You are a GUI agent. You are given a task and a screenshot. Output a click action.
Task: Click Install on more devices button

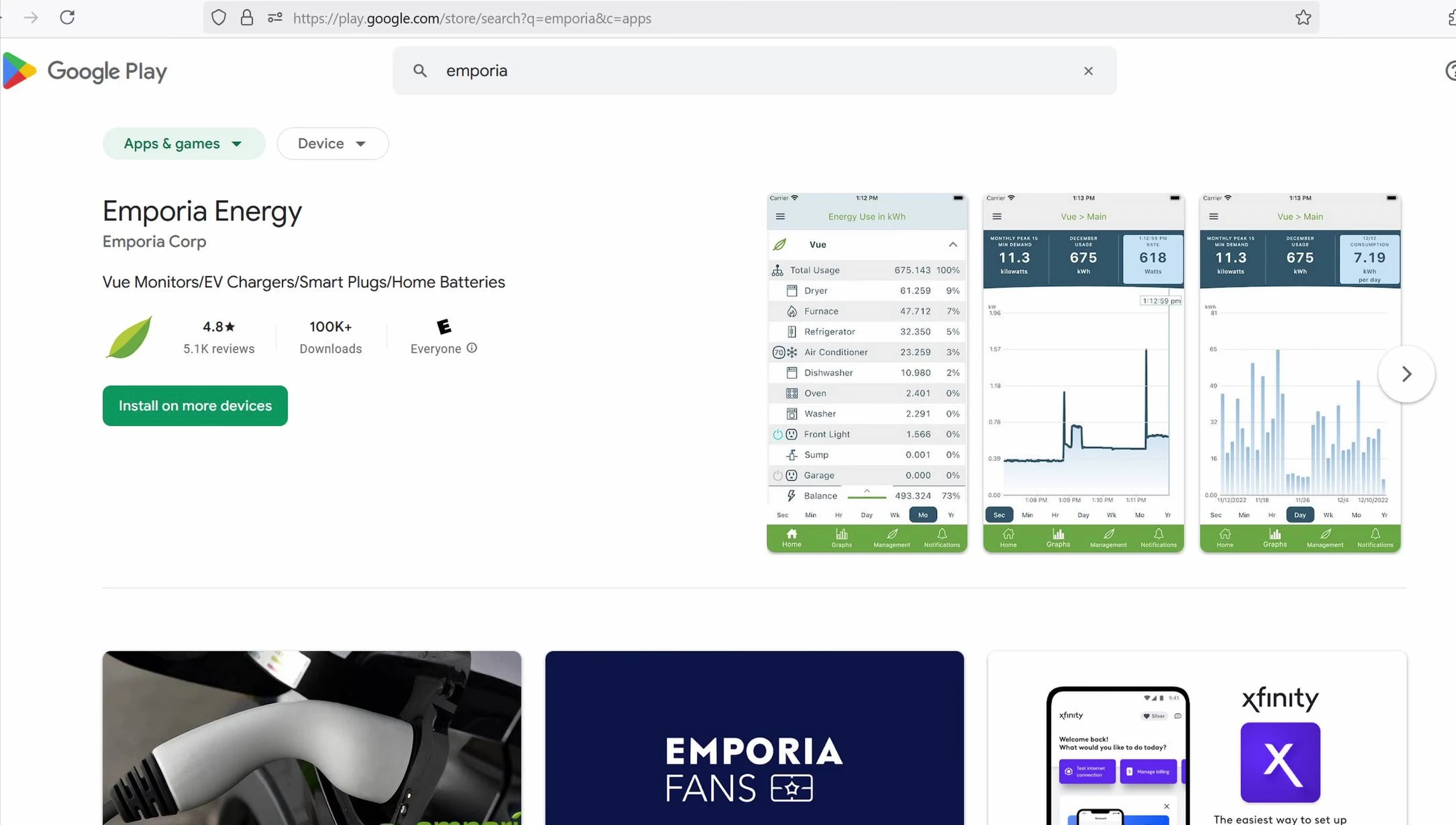[195, 406]
